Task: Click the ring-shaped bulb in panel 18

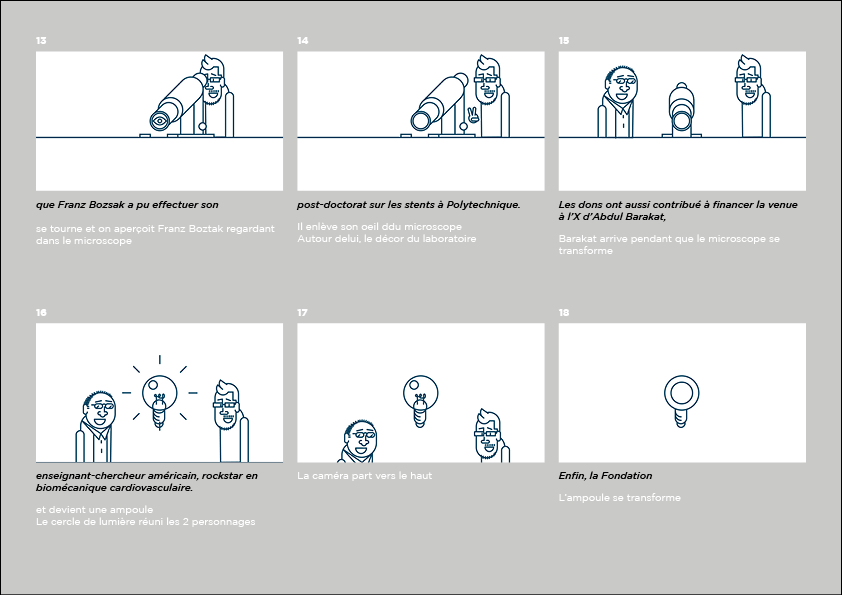Action: coord(681,401)
